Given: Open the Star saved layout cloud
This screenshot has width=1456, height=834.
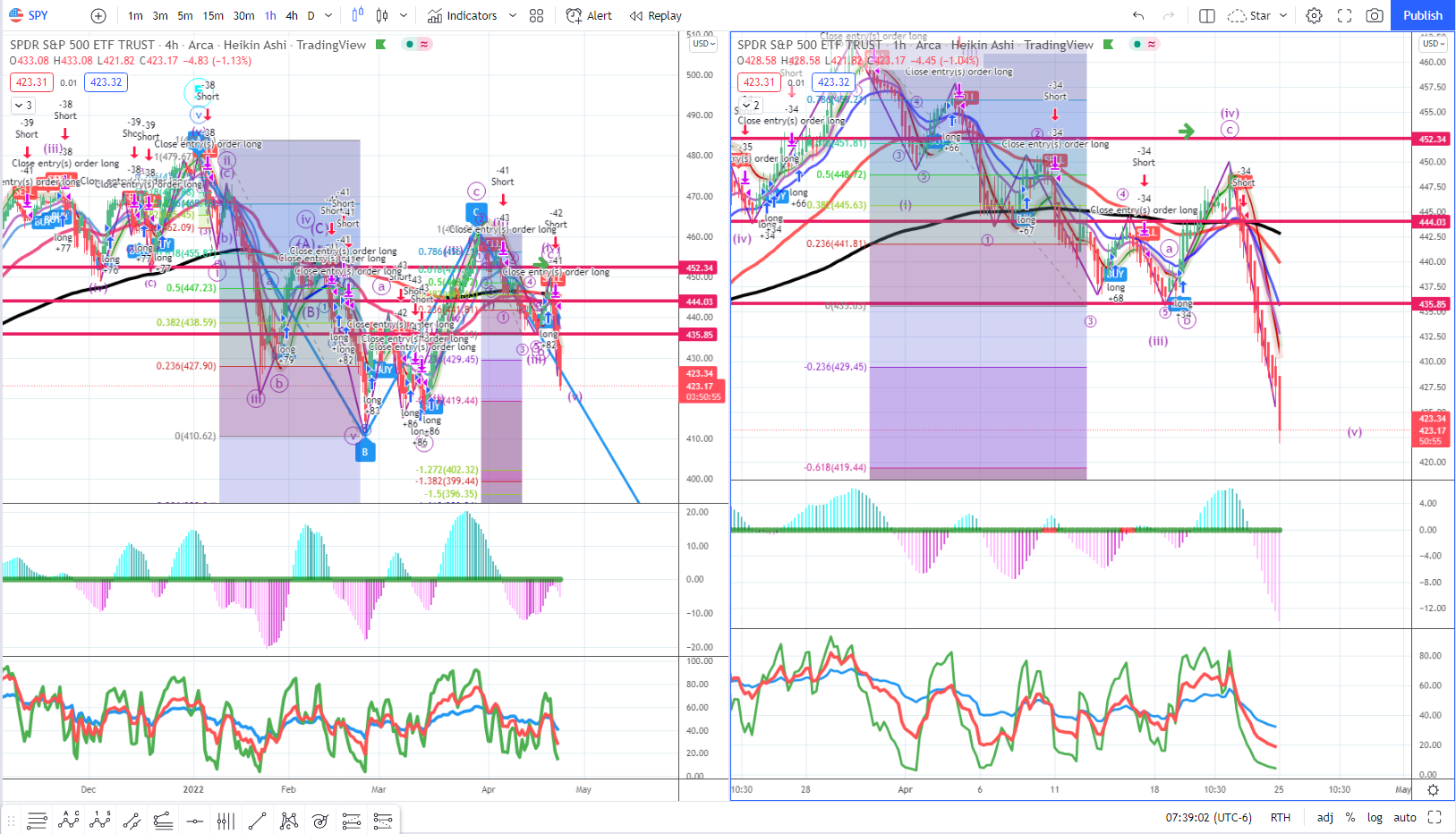Looking at the screenshot, I should click(x=1248, y=15).
